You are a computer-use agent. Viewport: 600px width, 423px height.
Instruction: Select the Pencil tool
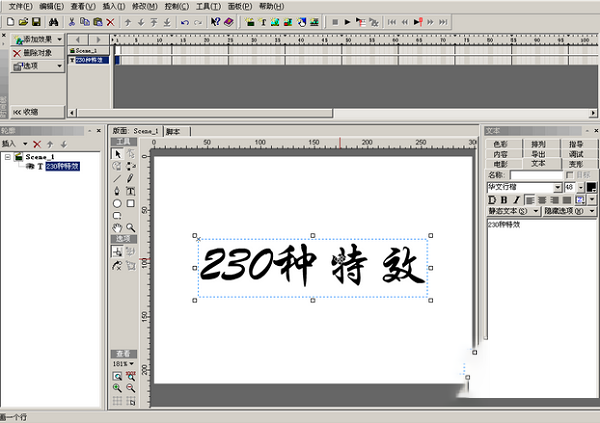130,178
